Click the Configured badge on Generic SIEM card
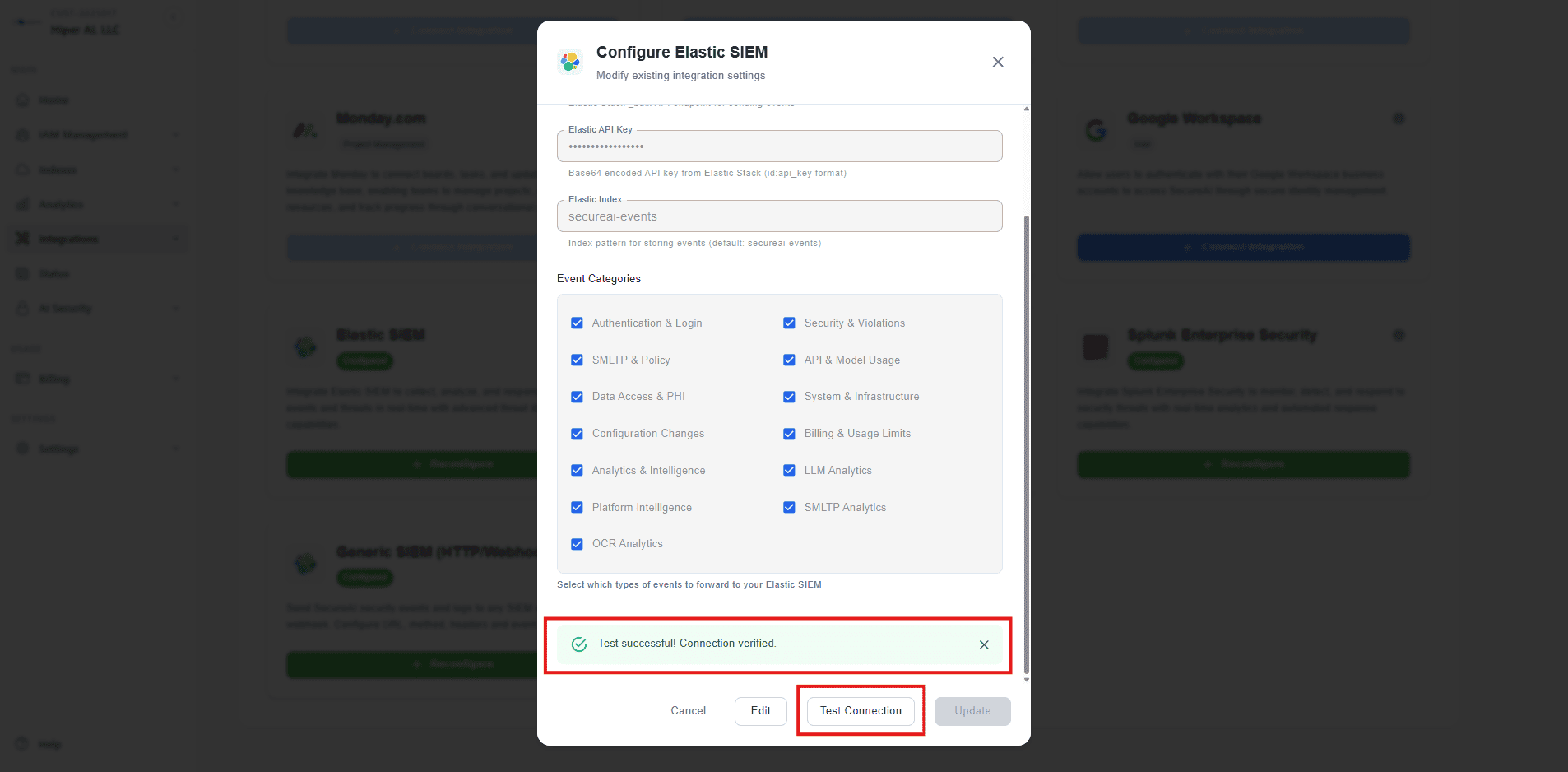Image resolution: width=1568 pixels, height=772 pixels. pos(365,578)
